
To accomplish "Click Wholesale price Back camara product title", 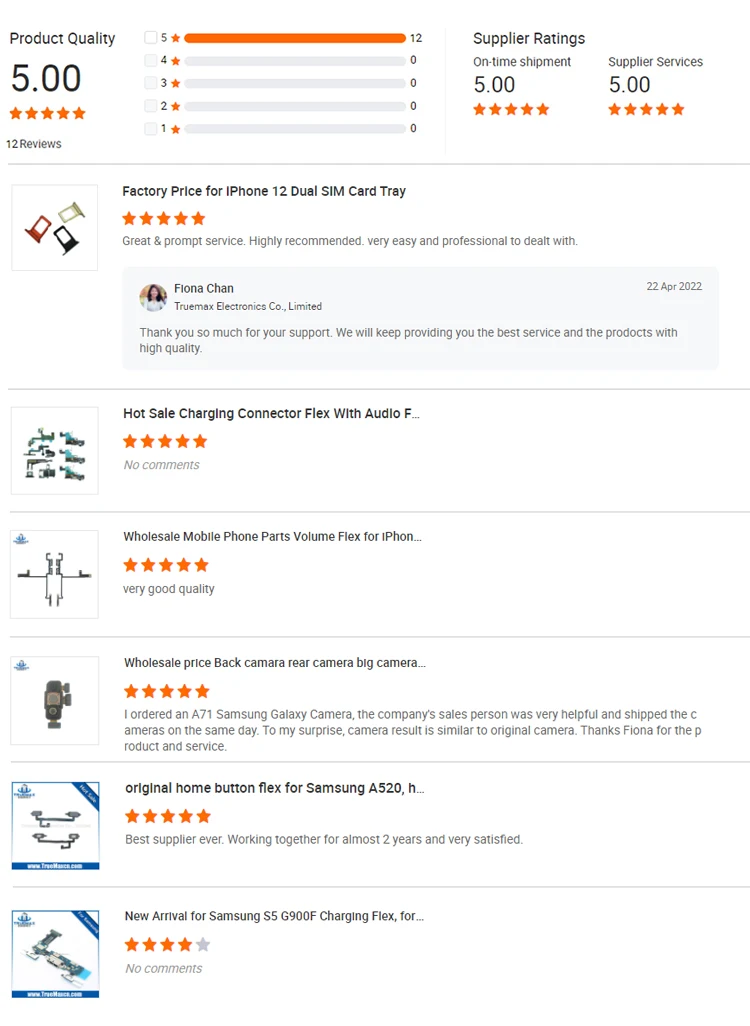I will point(274,662).
